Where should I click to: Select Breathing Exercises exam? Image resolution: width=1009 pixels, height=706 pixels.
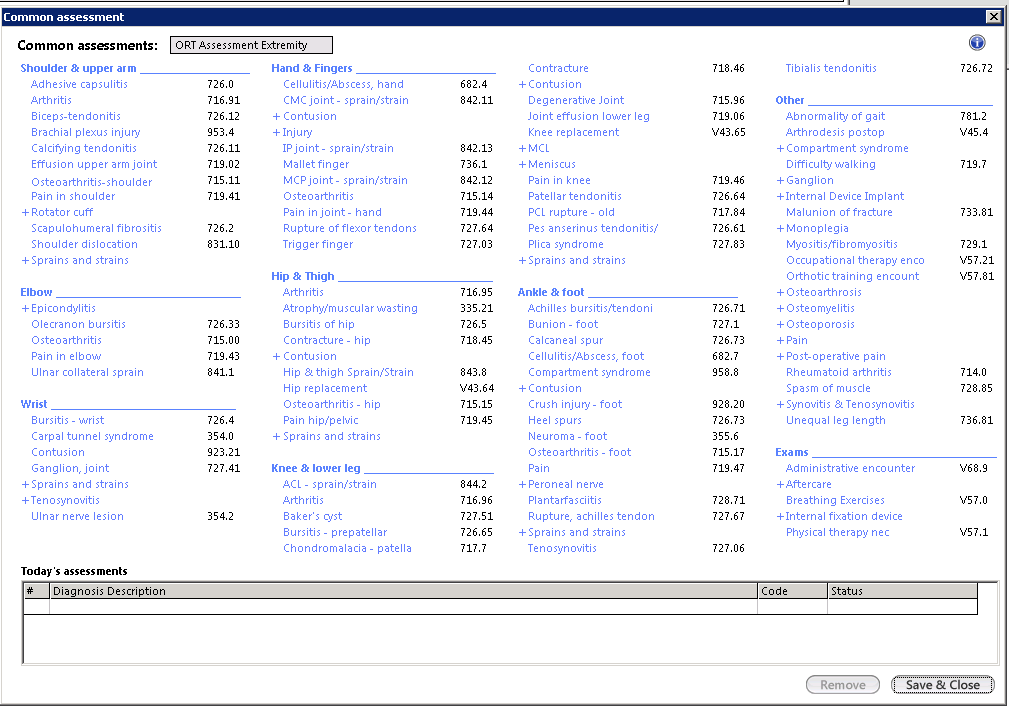(x=835, y=500)
